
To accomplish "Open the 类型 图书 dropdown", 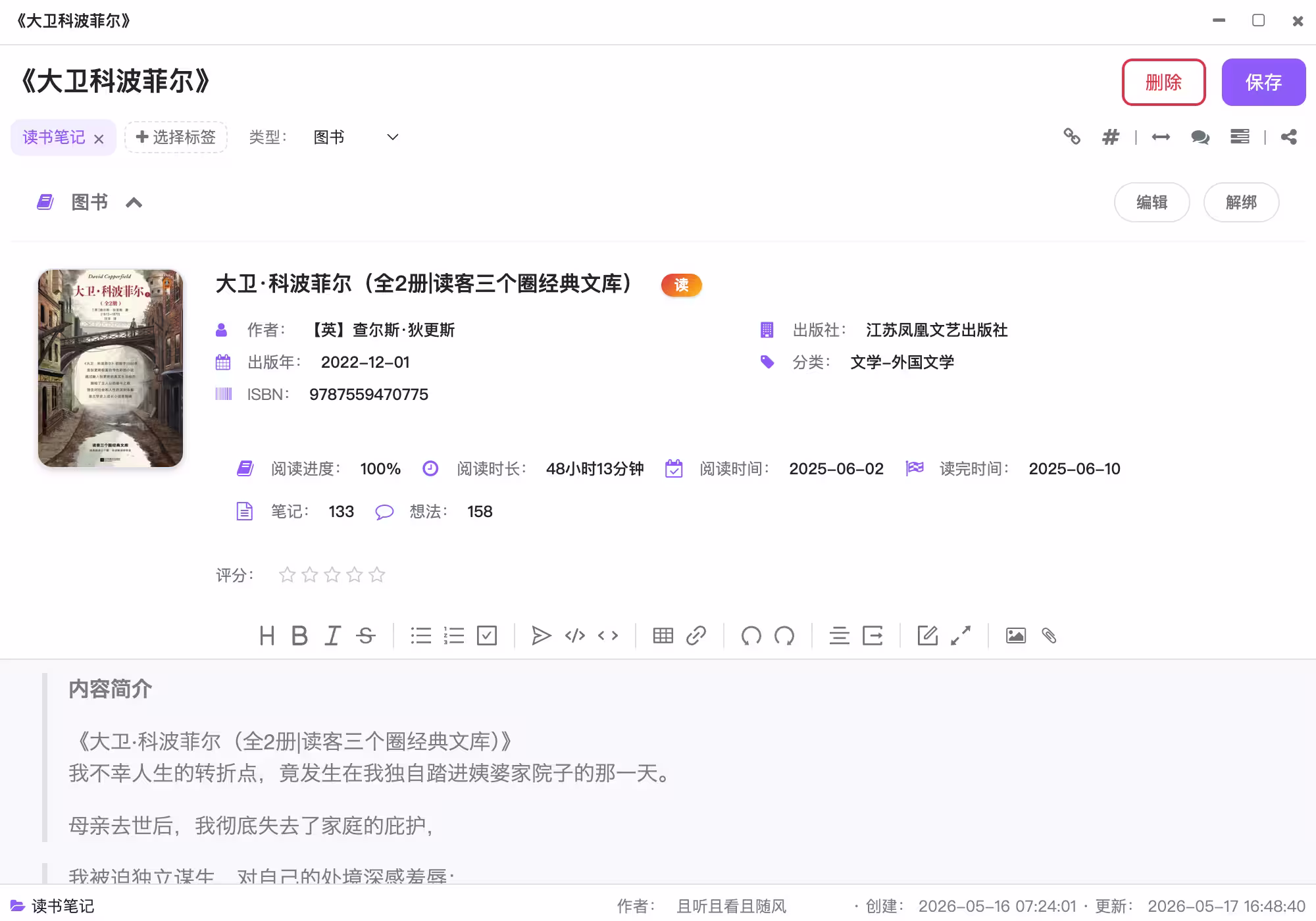I will click(x=356, y=137).
